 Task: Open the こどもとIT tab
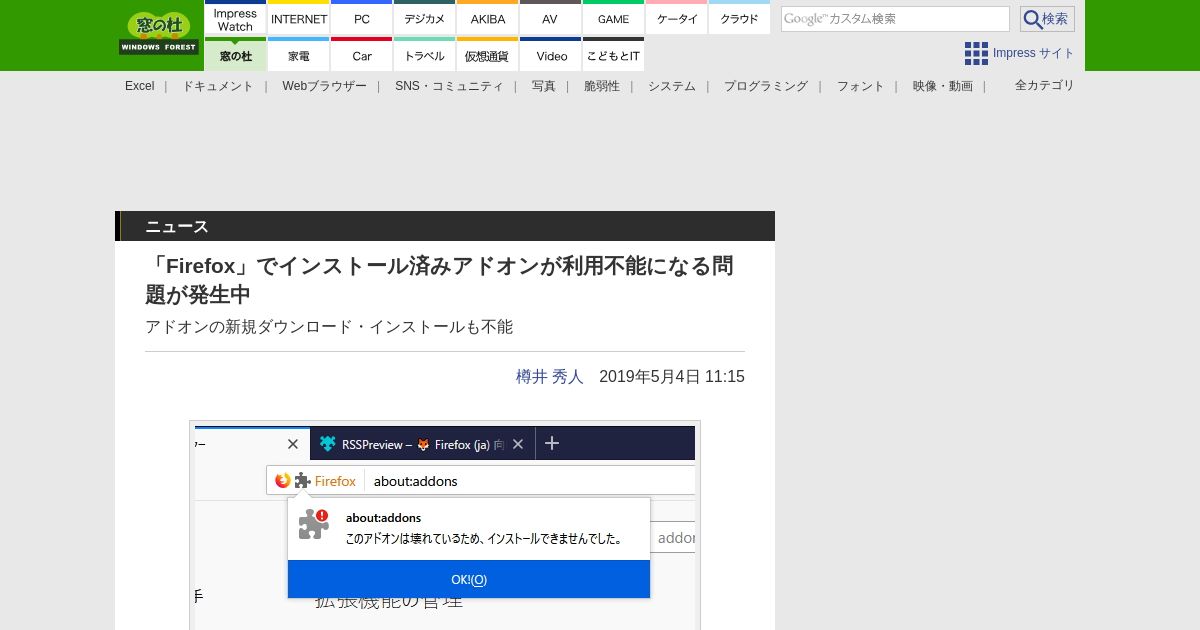613,55
